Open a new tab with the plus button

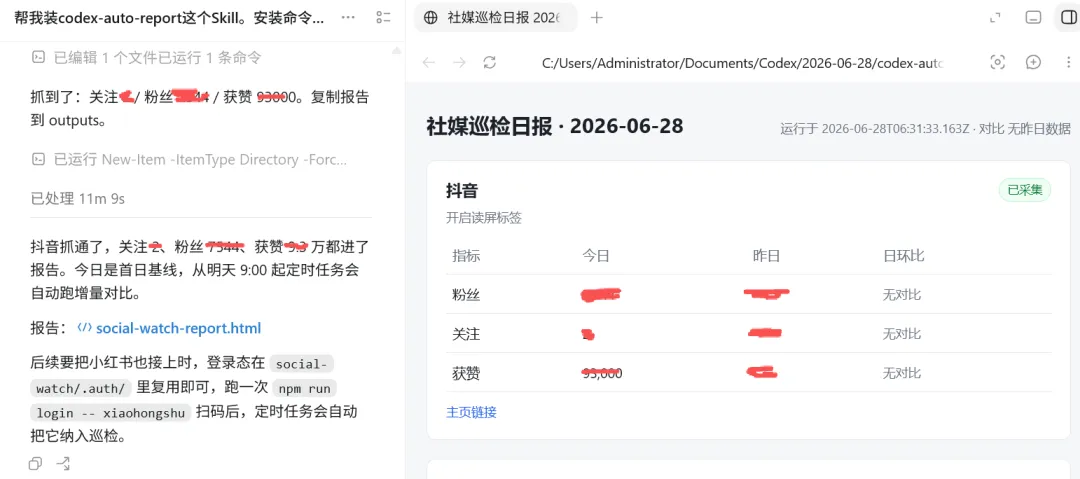click(x=596, y=18)
